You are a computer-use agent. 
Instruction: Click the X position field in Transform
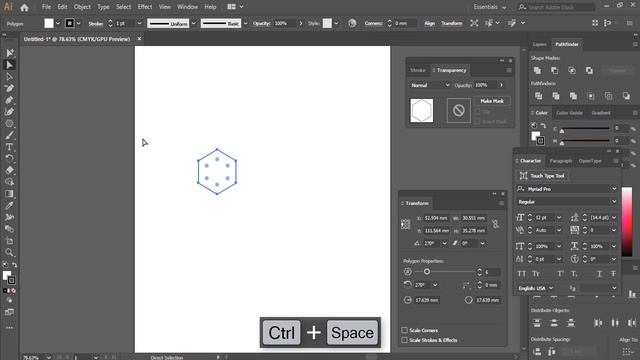pyautogui.click(x=436, y=218)
